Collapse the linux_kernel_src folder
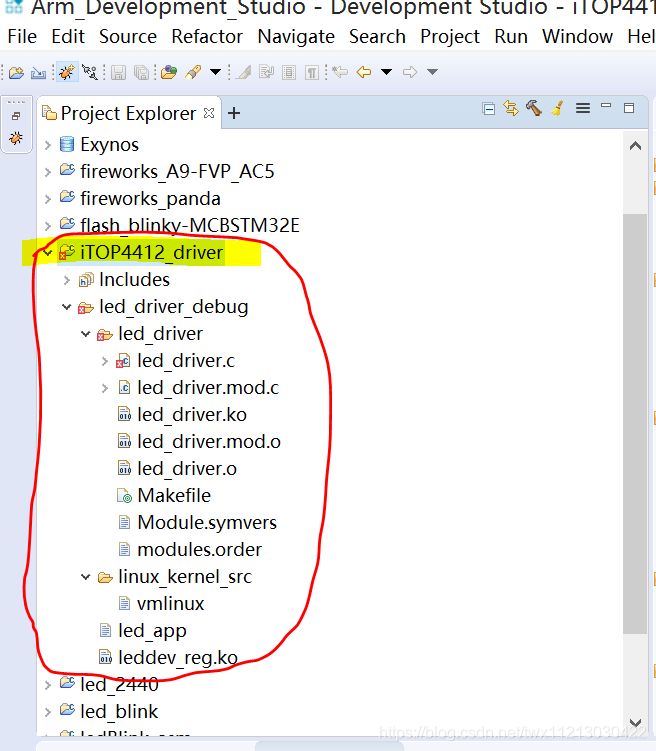 click(86, 577)
